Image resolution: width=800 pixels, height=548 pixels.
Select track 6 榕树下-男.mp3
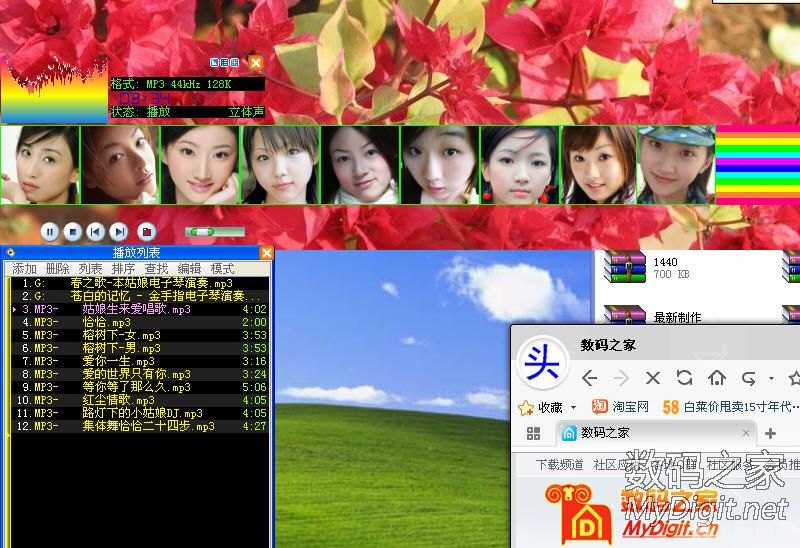tap(140, 348)
